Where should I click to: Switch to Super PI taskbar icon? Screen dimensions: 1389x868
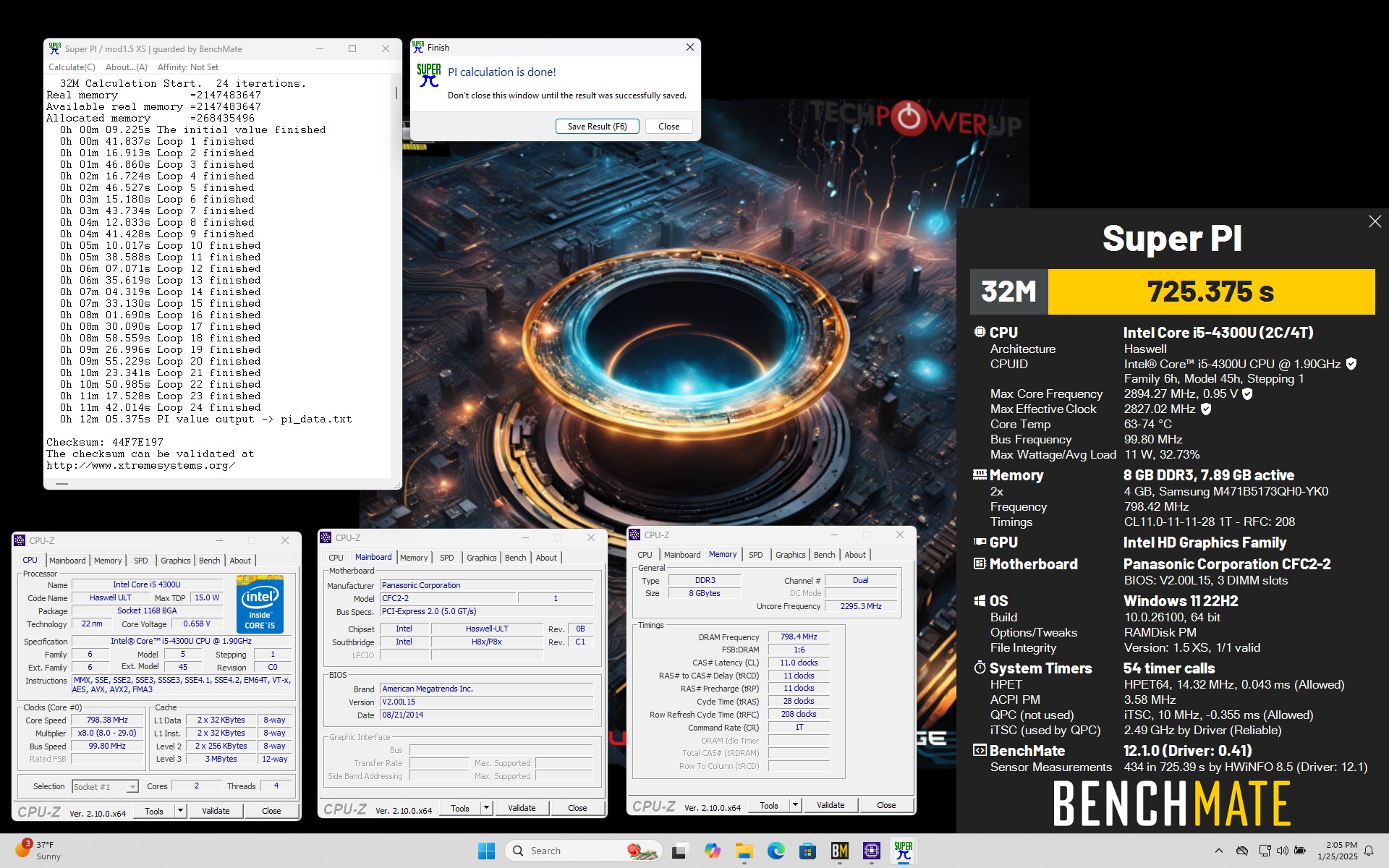[903, 851]
